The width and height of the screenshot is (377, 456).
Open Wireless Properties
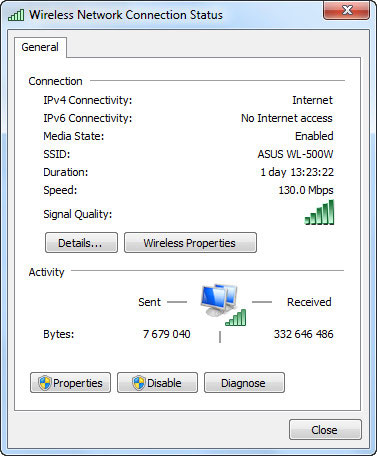coord(190,243)
